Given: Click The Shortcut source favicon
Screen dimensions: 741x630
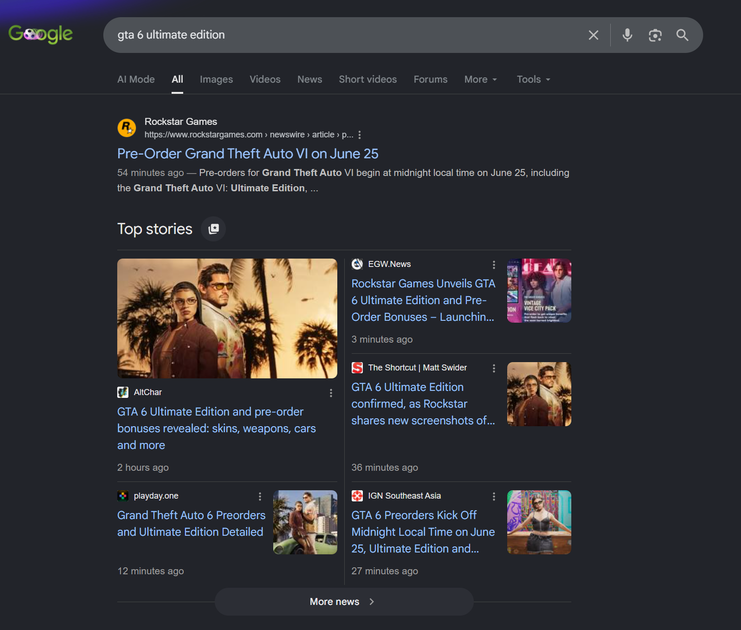Looking at the screenshot, I should coord(357,368).
